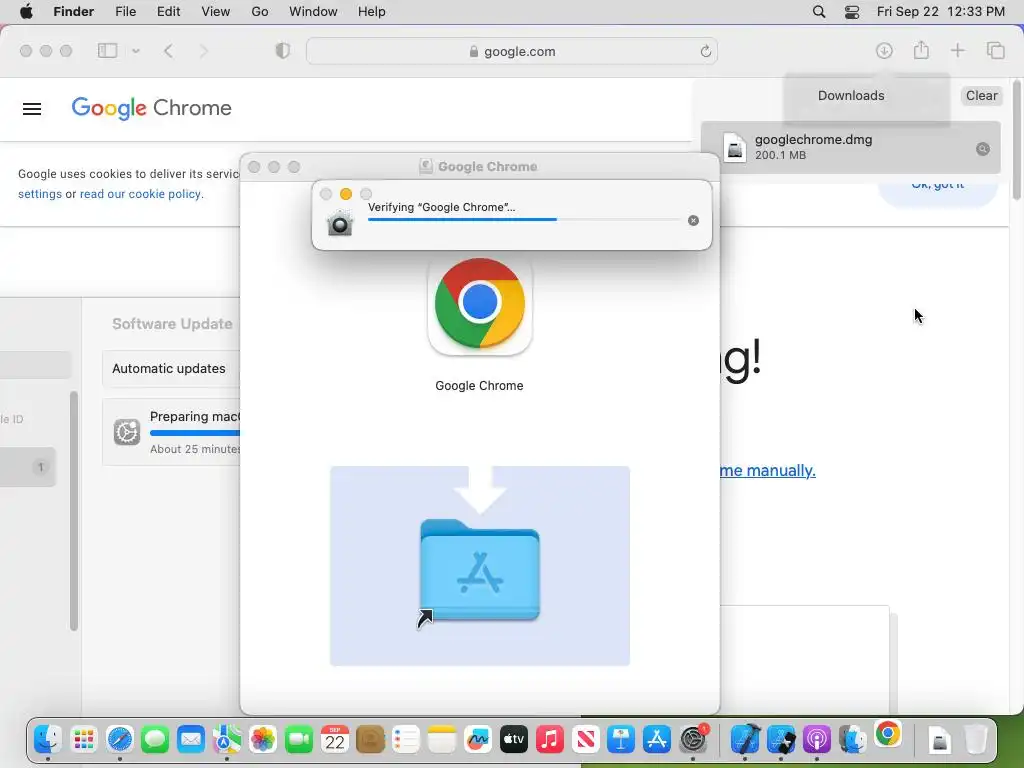
Task: Click the date and time in menu bar
Action: [940, 12]
